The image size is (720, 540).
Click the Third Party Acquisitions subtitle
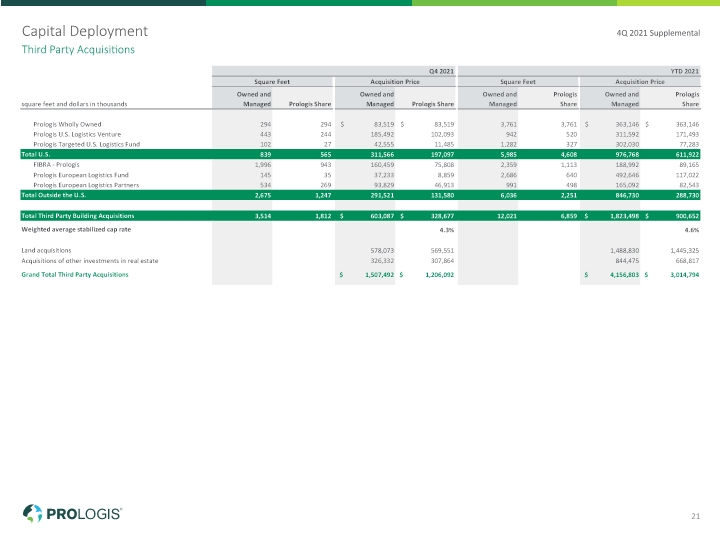click(x=78, y=50)
